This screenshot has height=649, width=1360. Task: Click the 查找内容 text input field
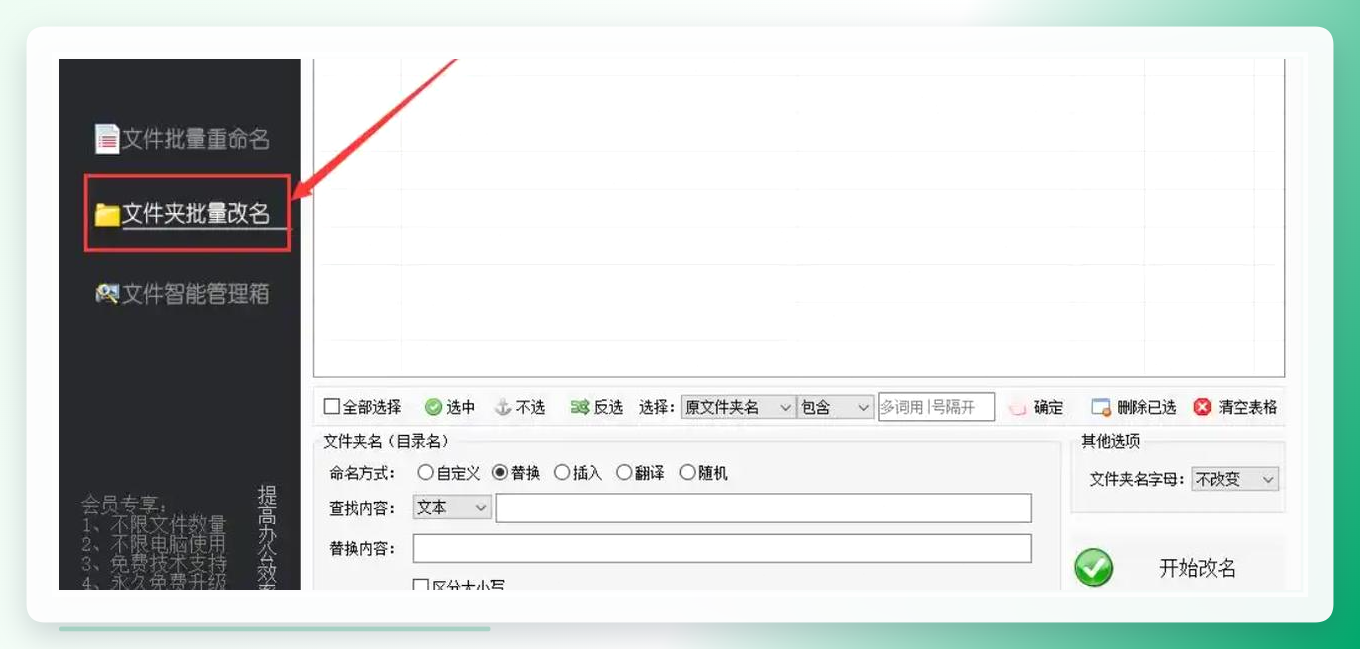pos(764,508)
